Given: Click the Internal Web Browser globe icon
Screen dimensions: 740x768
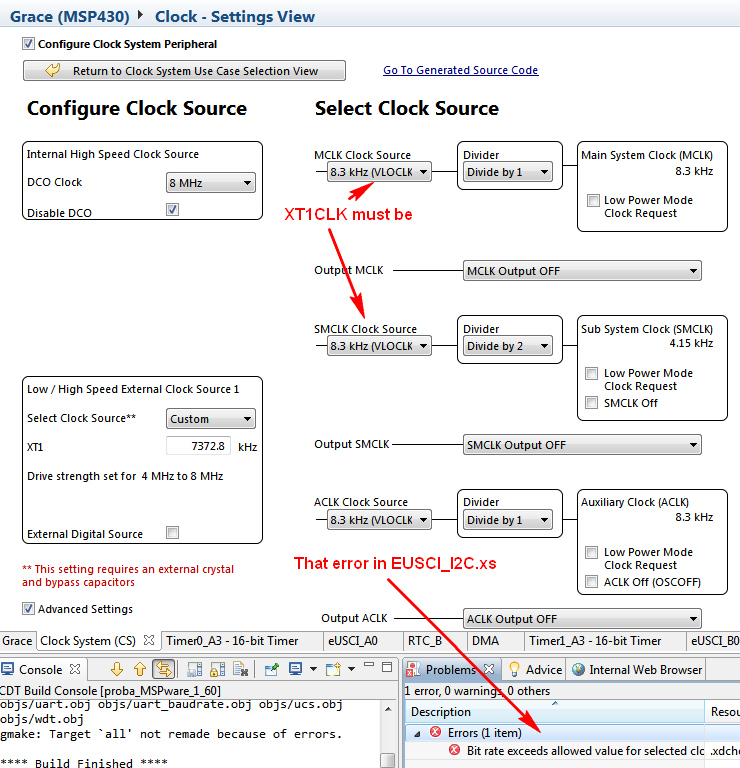Looking at the screenshot, I should [578, 669].
